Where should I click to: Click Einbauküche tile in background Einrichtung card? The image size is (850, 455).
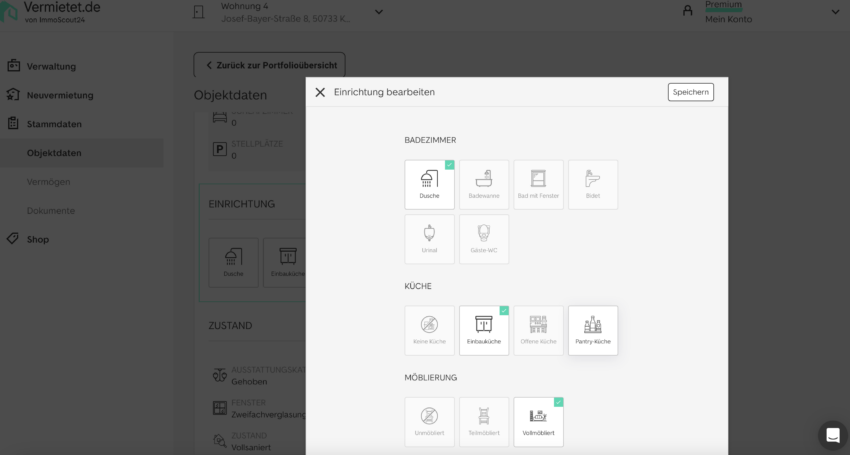285,262
